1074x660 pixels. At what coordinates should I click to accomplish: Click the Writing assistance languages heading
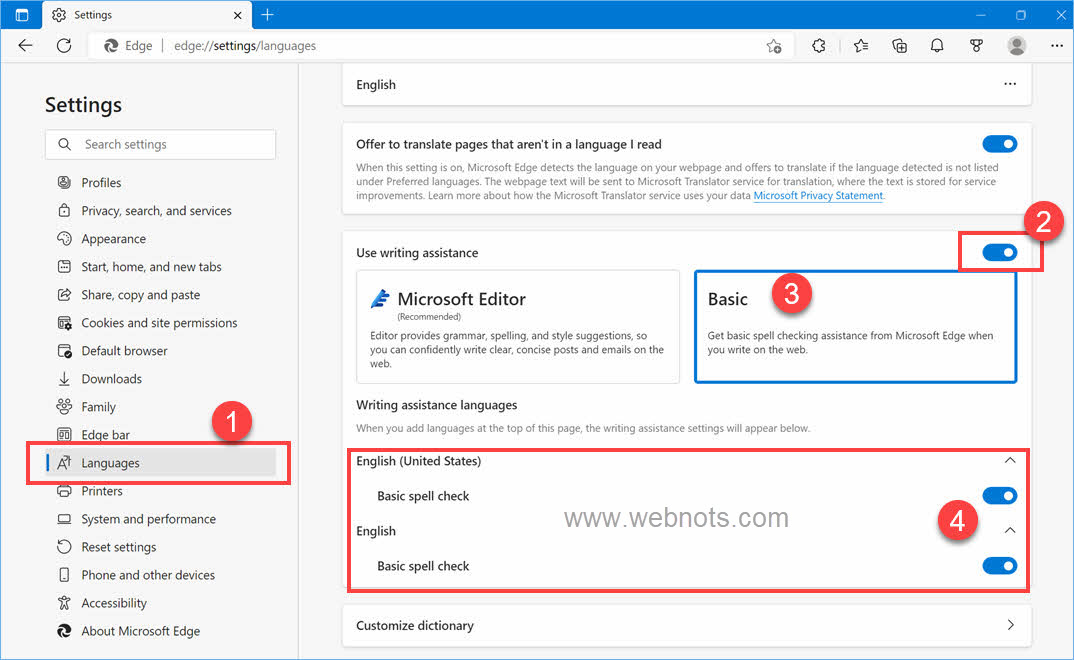[436, 405]
